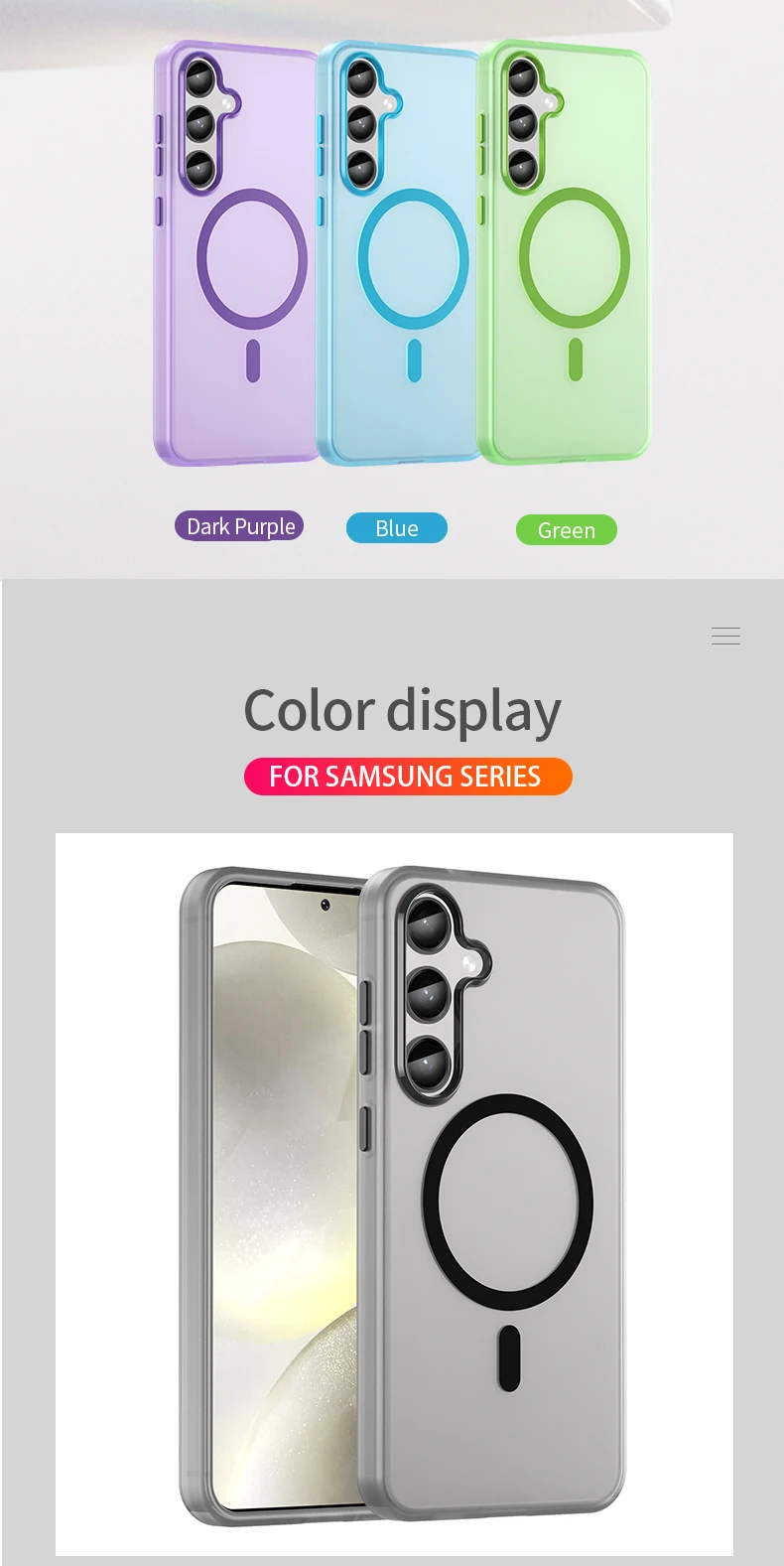
Task: Click the blue magnetic ring on case
Action: (413, 259)
